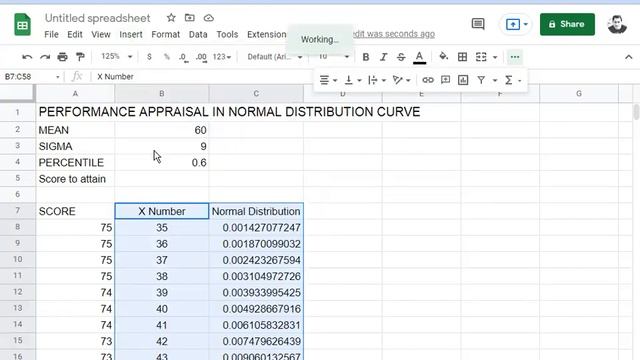
Task: Open the zoom 125% dropdown
Action: pos(116,56)
